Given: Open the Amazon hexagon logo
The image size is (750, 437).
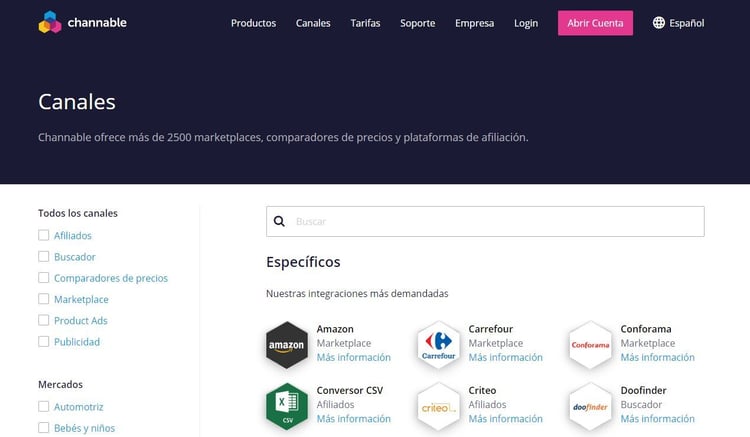Looking at the screenshot, I should coord(287,345).
